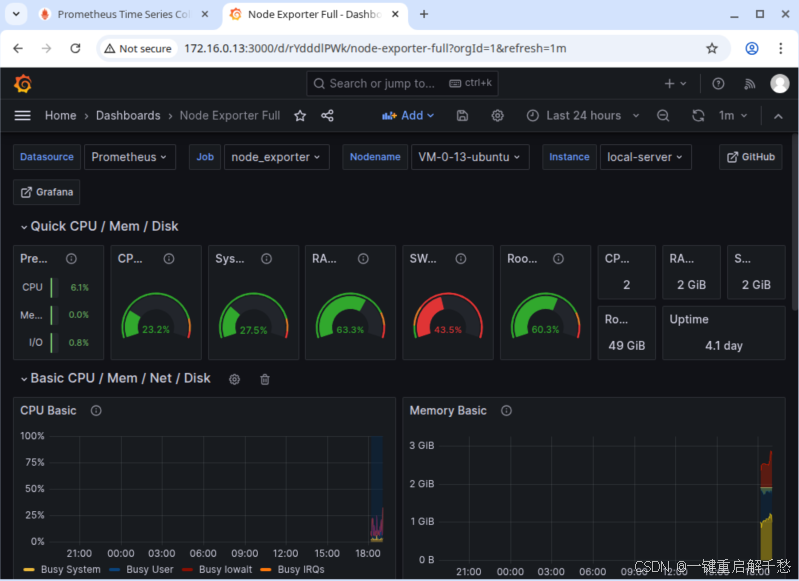Show info for Sys Load gauge panel

(x=267, y=259)
